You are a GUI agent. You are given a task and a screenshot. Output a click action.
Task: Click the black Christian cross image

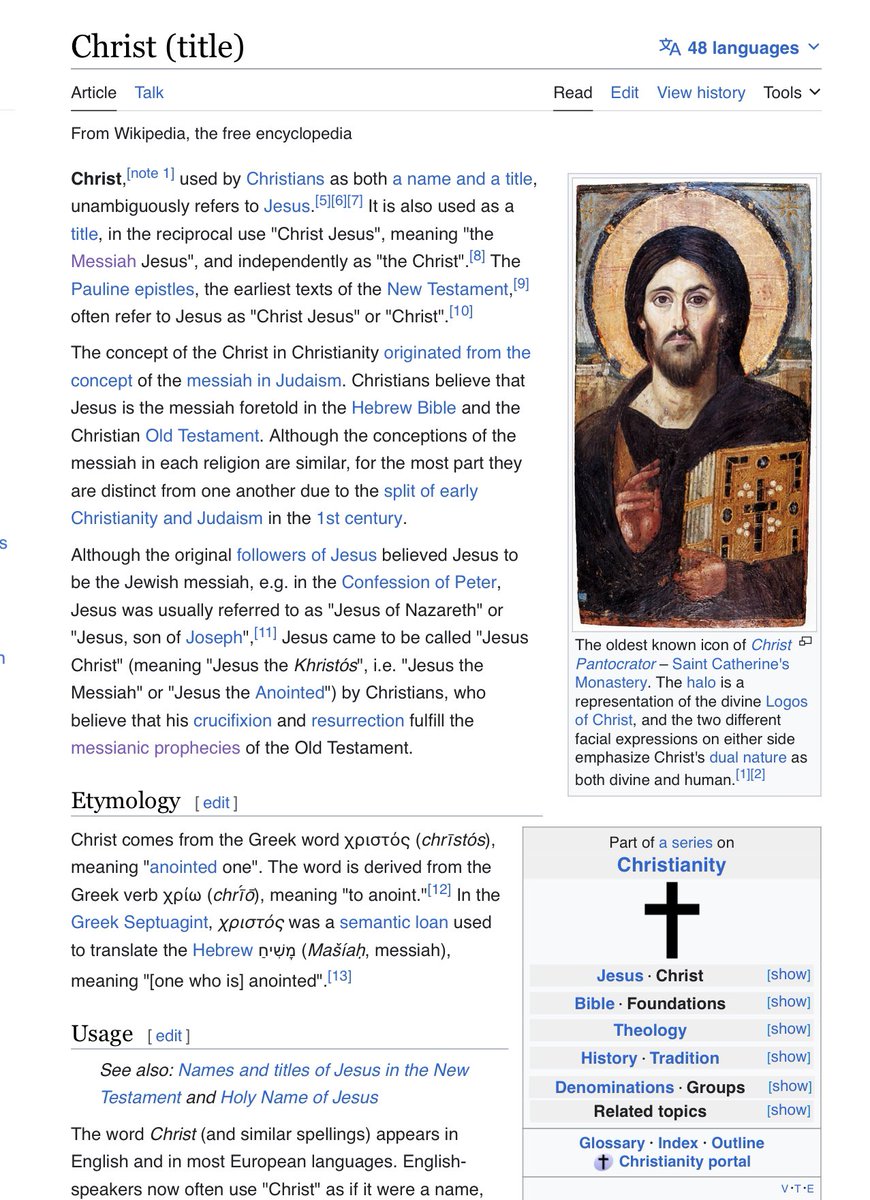click(x=671, y=919)
